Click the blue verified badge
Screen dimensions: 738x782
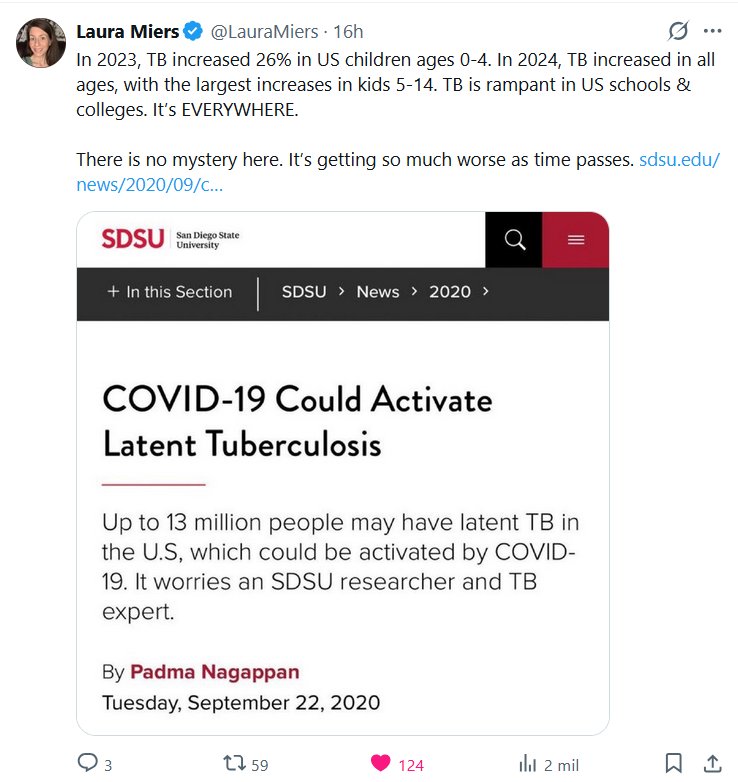coord(193,32)
